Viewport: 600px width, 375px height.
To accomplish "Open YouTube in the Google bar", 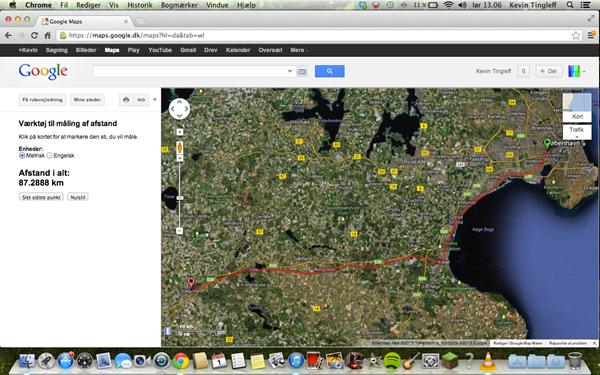I will tap(160, 50).
